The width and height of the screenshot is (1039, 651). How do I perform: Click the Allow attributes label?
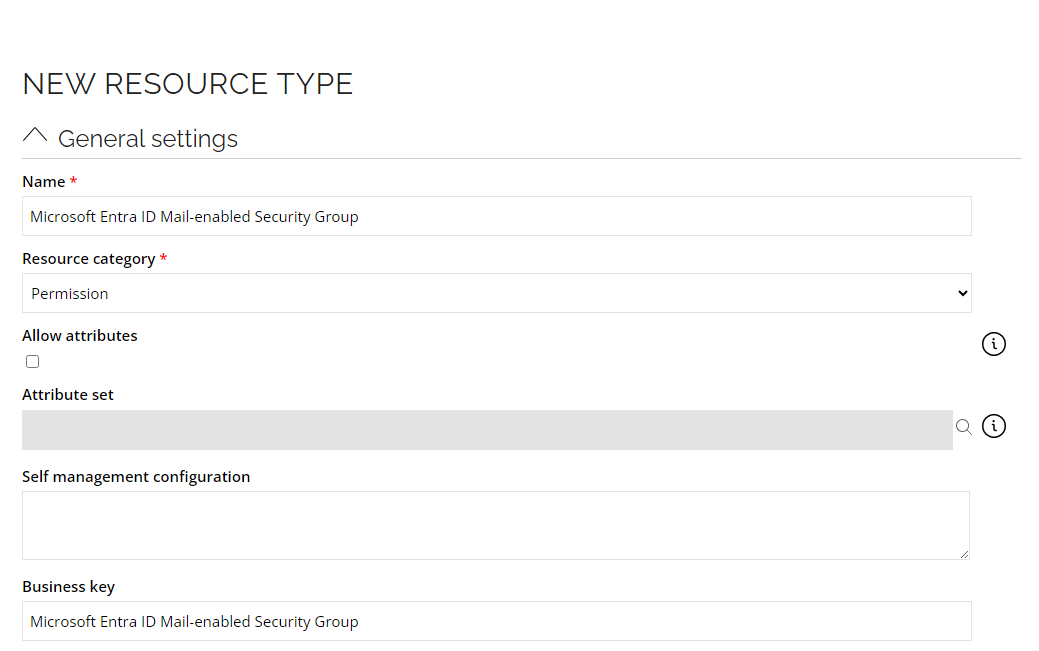(x=80, y=335)
